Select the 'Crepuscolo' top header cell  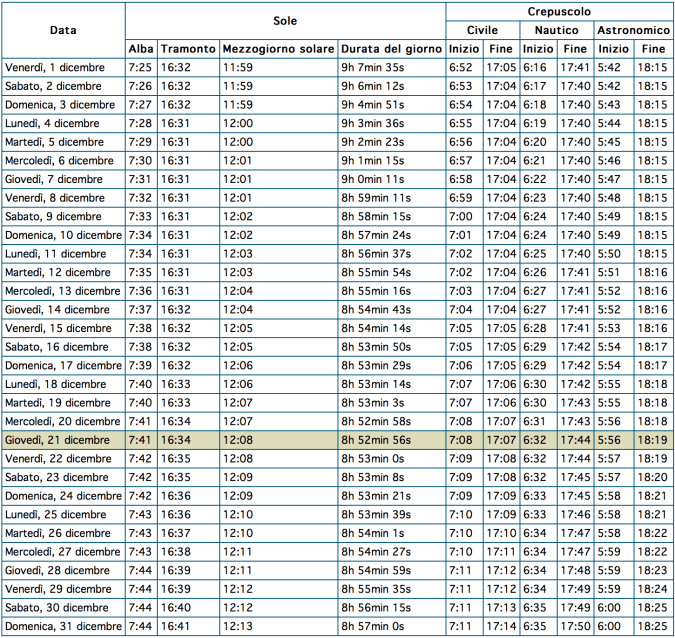(x=558, y=11)
